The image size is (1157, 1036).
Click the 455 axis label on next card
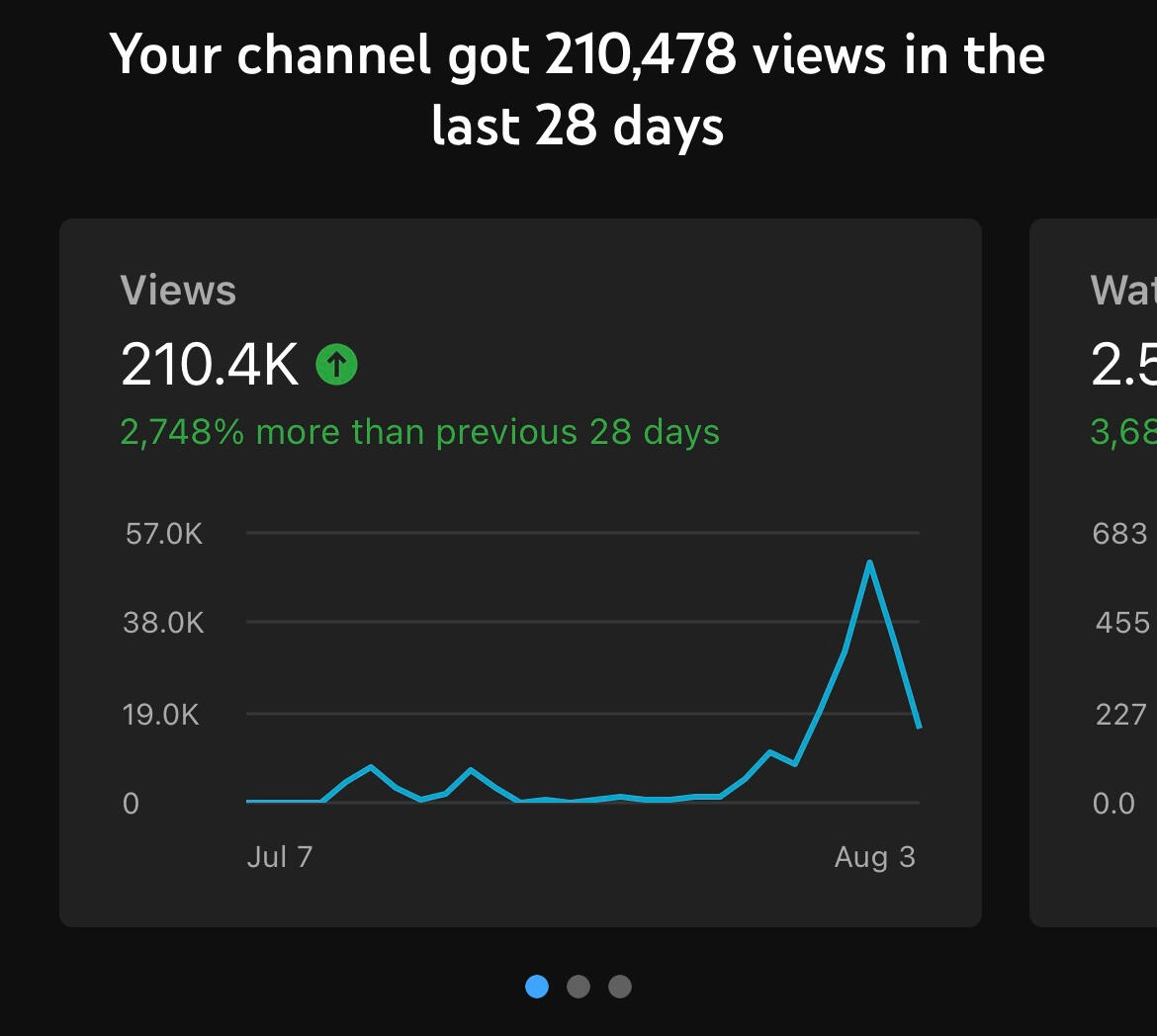click(x=1122, y=623)
